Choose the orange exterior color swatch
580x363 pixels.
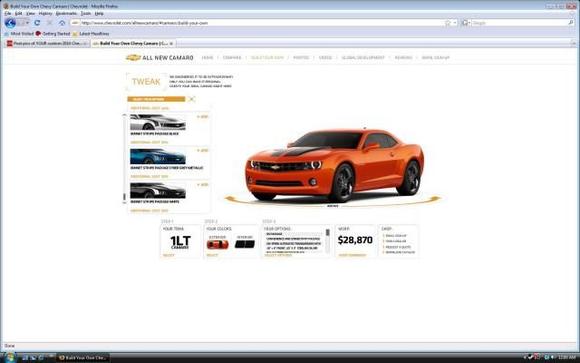pos(218,244)
